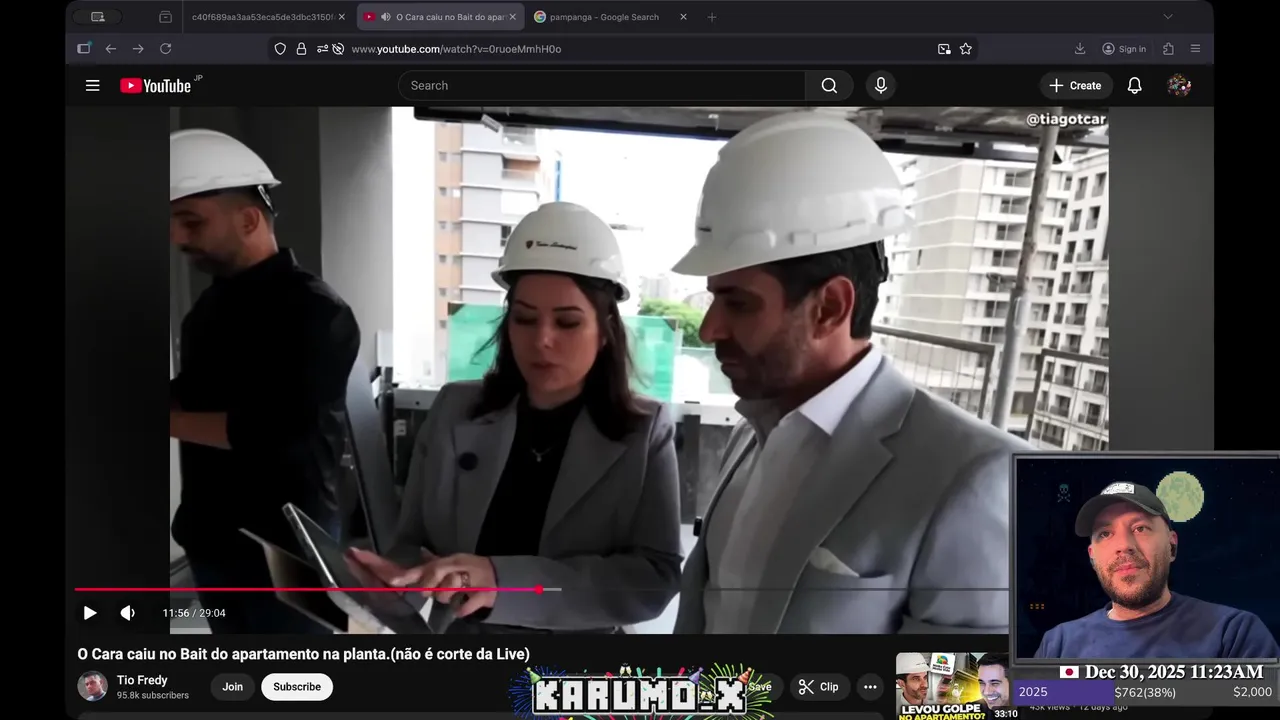Focus the YouTube Search field
Screen dimensions: 1280x720
tap(602, 86)
